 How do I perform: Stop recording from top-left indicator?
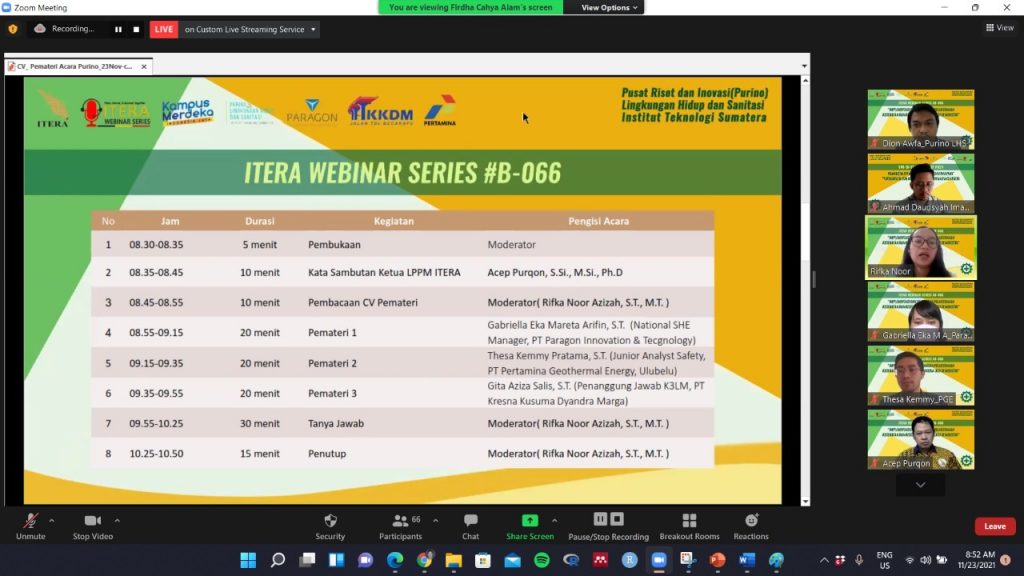[136, 29]
